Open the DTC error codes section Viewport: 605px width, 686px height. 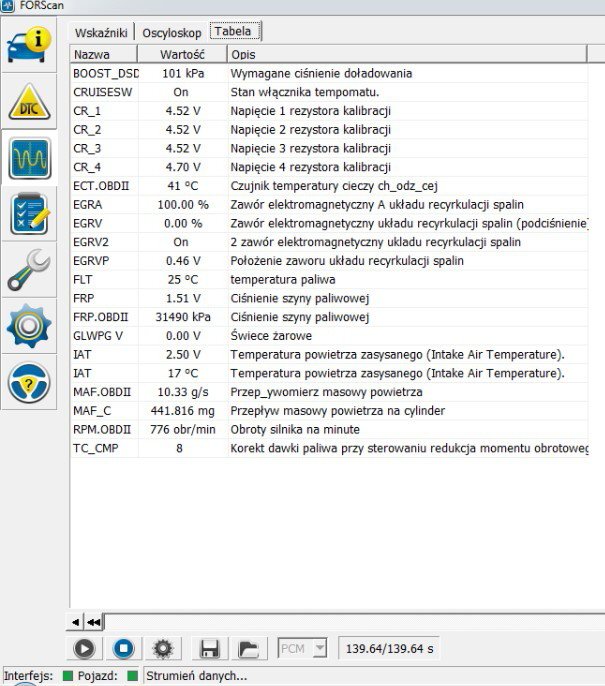click(30, 102)
